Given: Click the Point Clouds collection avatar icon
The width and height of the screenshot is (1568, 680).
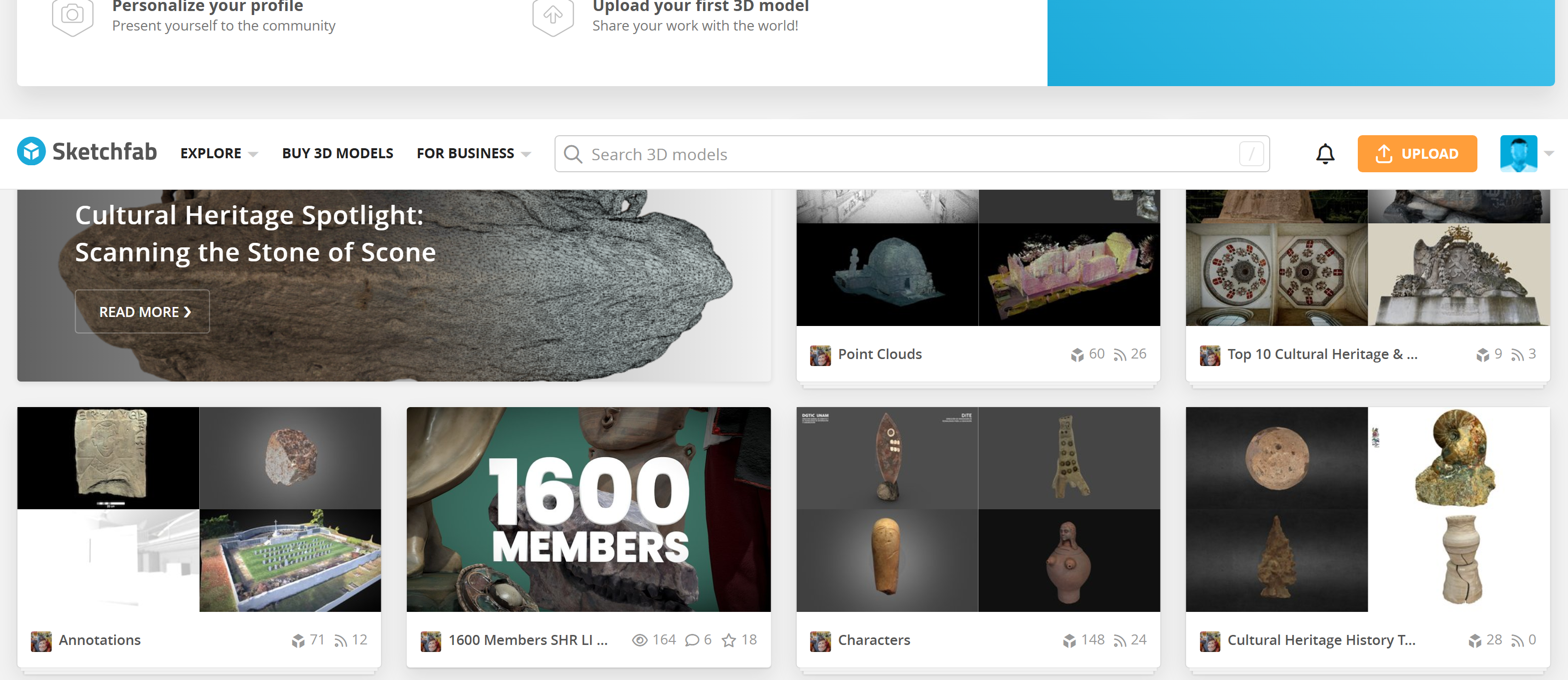Looking at the screenshot, I should coord(820,355).
